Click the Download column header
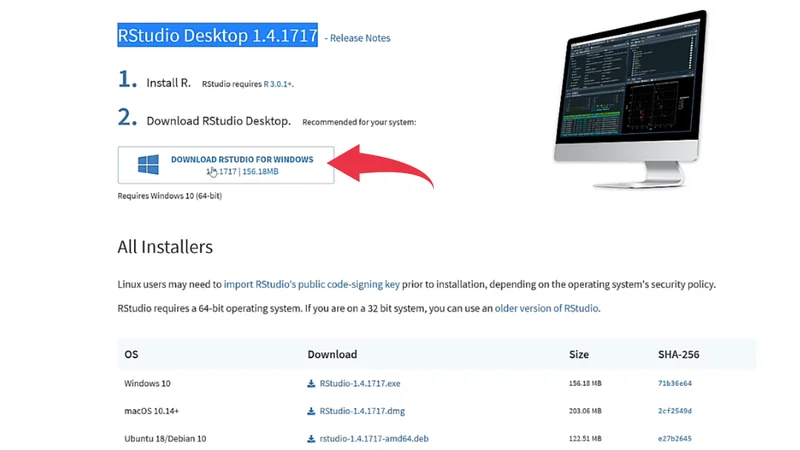This screenshot has height=450, width=800. click(332, 354)
